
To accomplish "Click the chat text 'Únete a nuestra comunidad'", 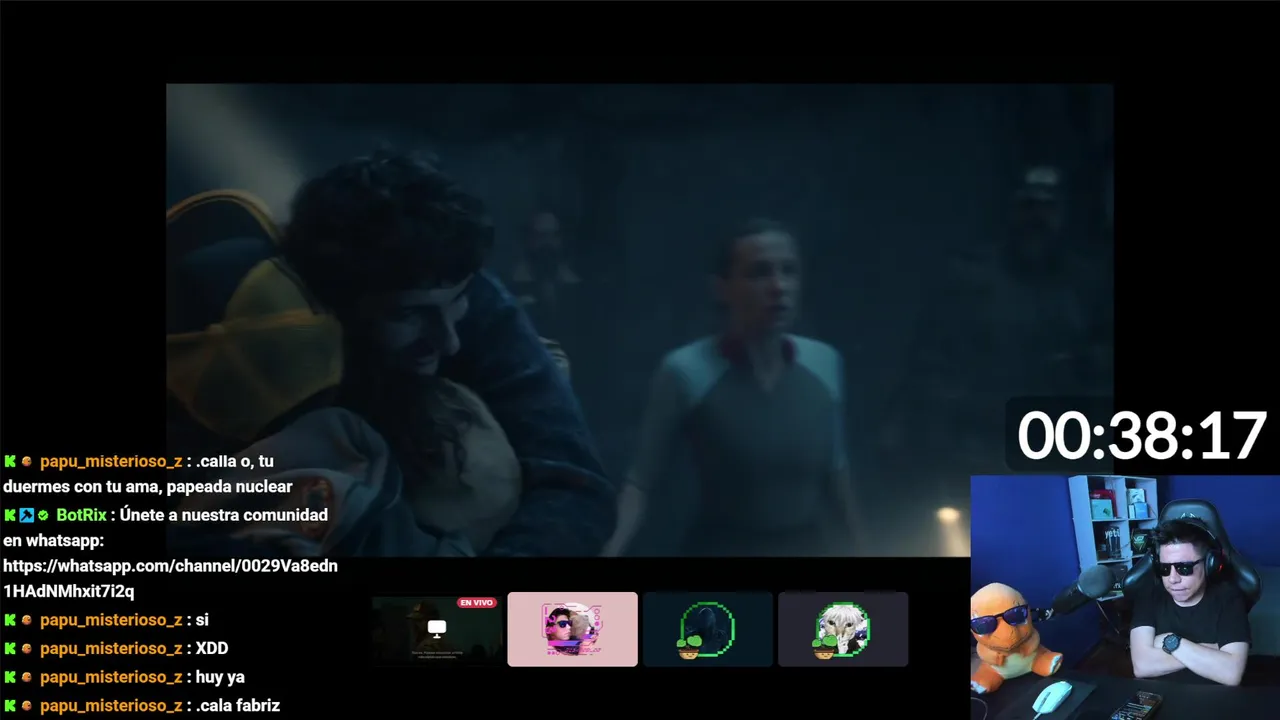I will click(x=224, y=515).
